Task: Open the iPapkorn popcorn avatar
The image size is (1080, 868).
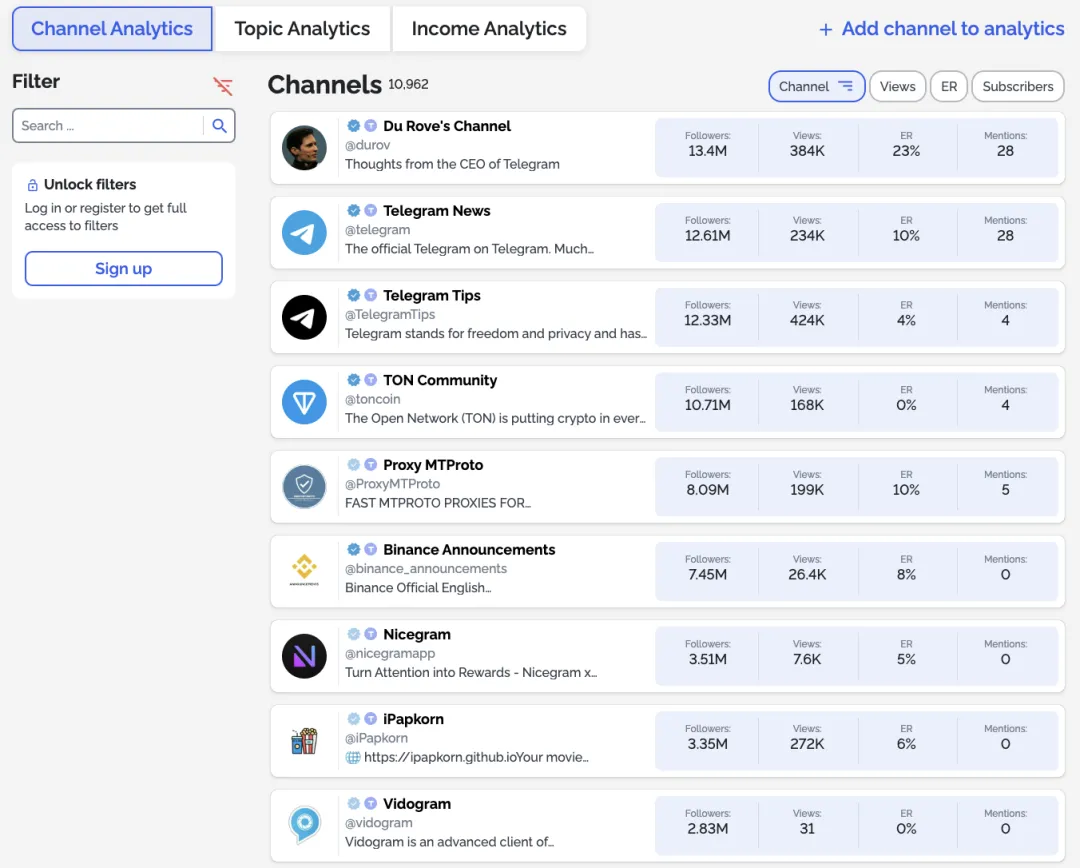Action: click(304, 741)
